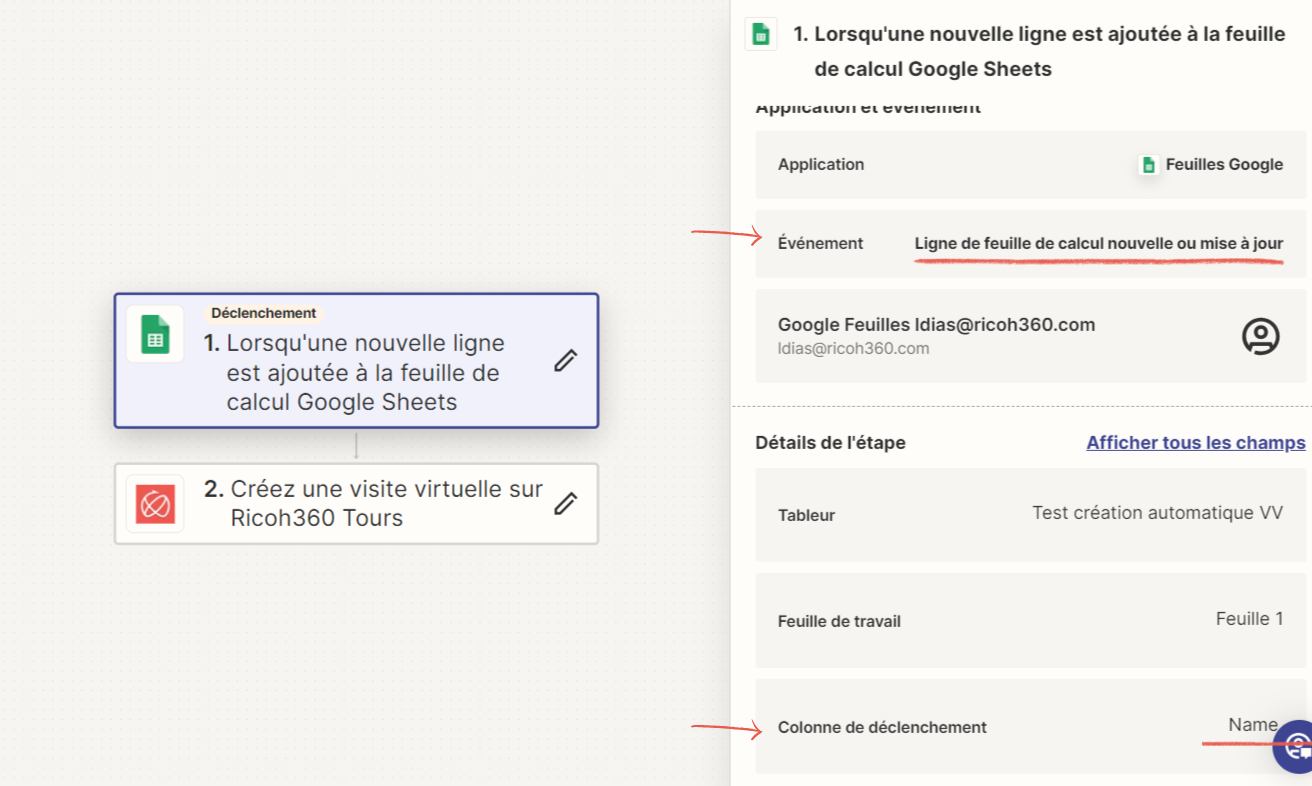The height and width of the screenshot is (786, 1312).
Task: Click the Google Sheets icon in panel header
Action: pos(761,34)
